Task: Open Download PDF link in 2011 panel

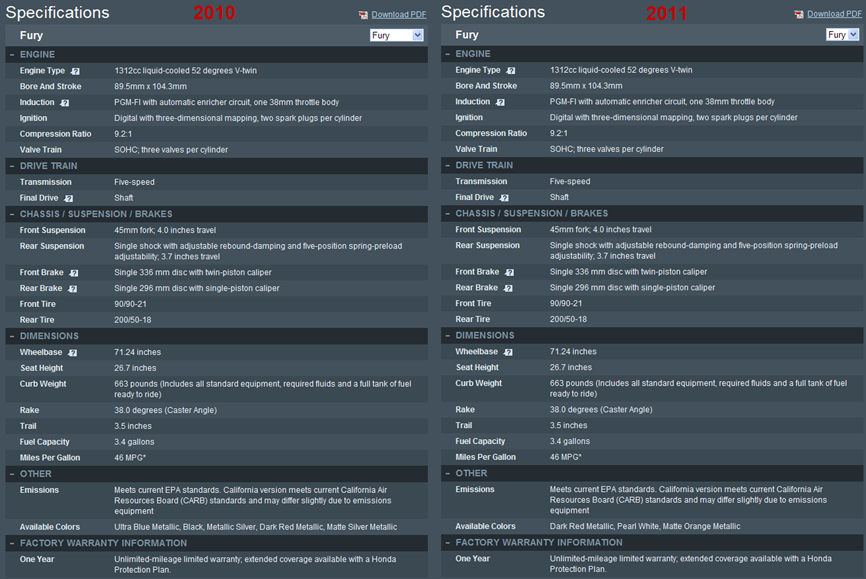Action: pos(834,14)
